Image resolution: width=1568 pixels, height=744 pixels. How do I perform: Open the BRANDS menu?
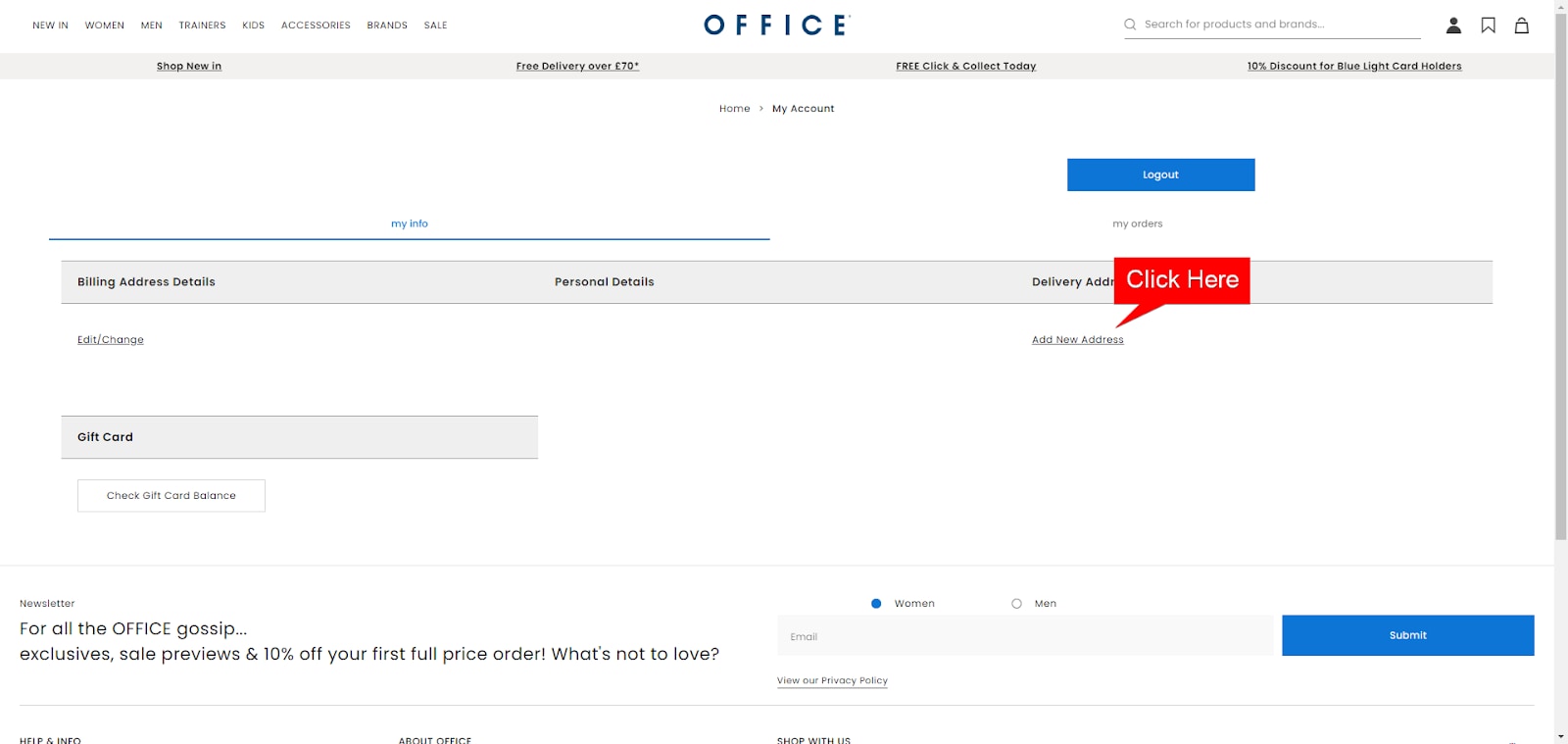[x=387, y=25]
